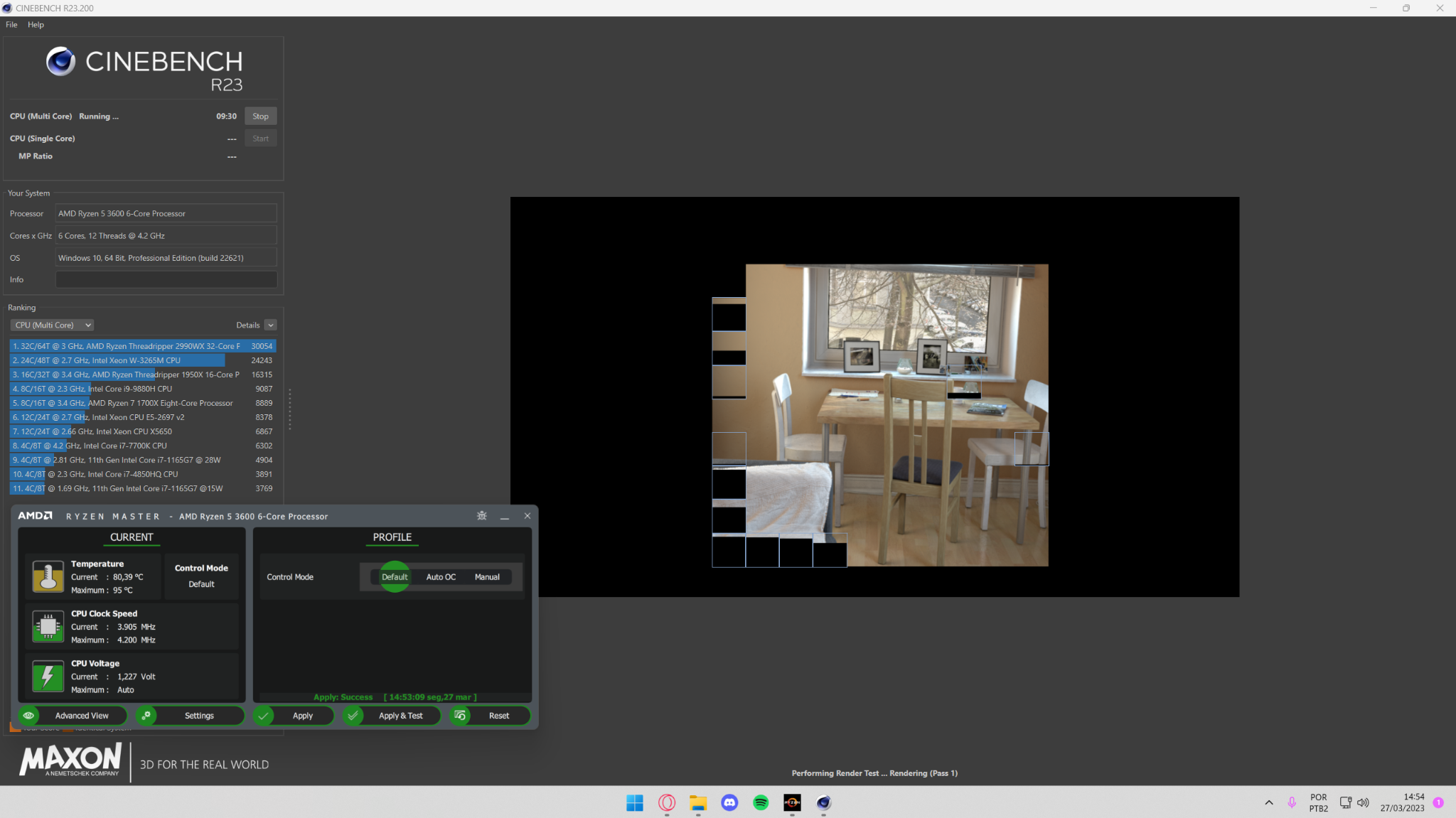This screenshot has height=818, width=1456.
Task: Select the Manual control mode
Action: click(487, 577)
